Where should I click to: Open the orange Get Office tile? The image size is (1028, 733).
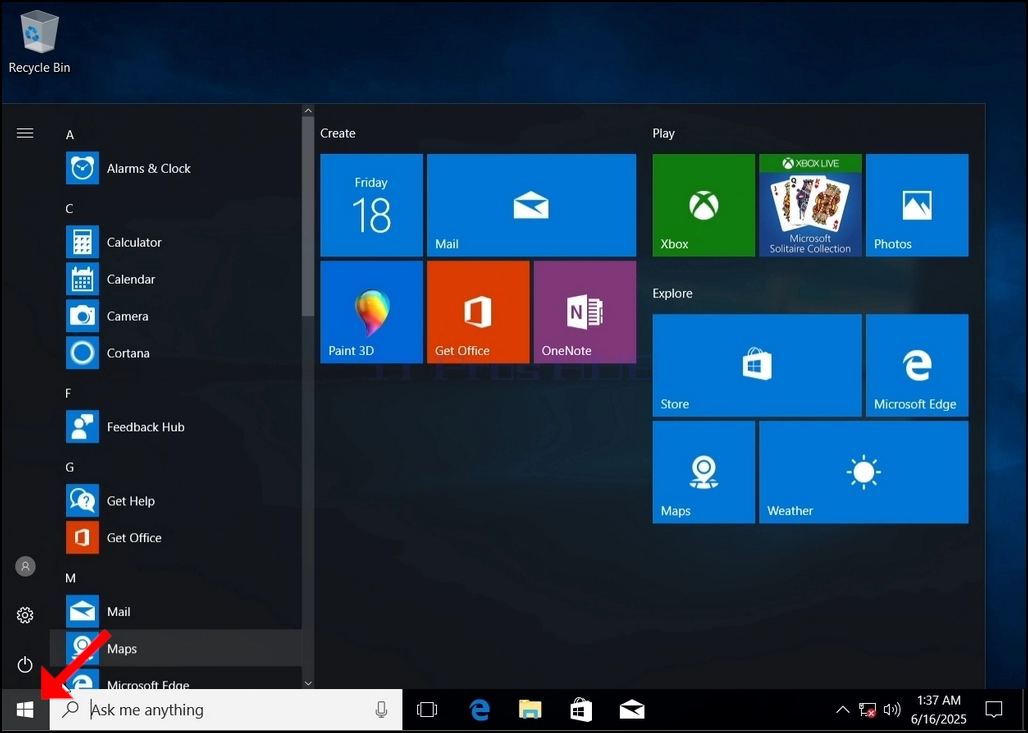click(478, 312)
